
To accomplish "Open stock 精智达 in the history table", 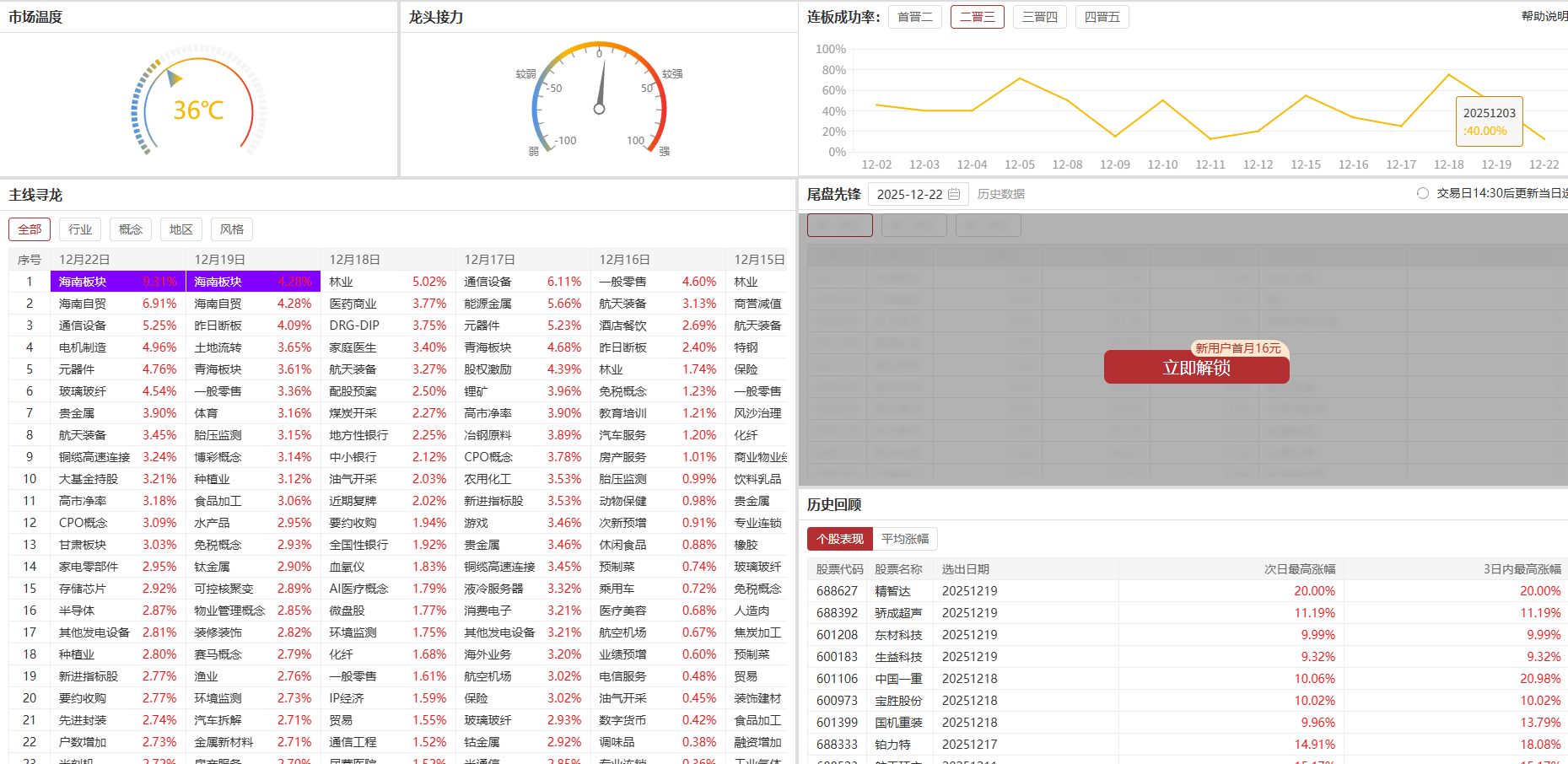I will point(892,591).
